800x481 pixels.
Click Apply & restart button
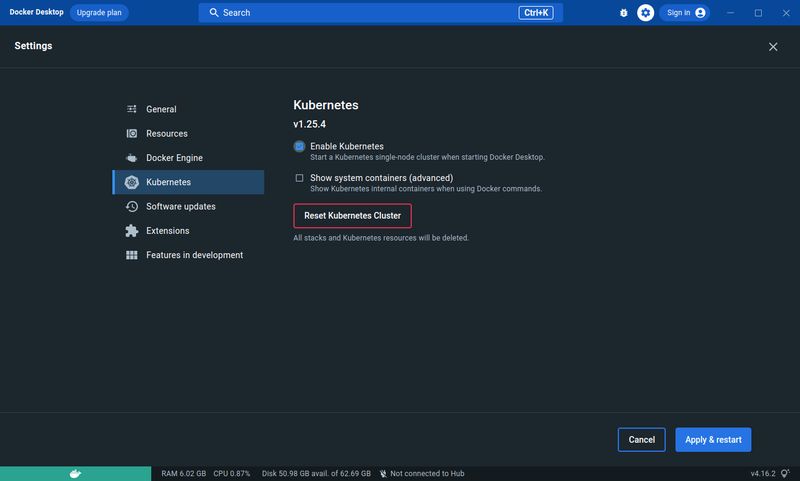(712, 439)
